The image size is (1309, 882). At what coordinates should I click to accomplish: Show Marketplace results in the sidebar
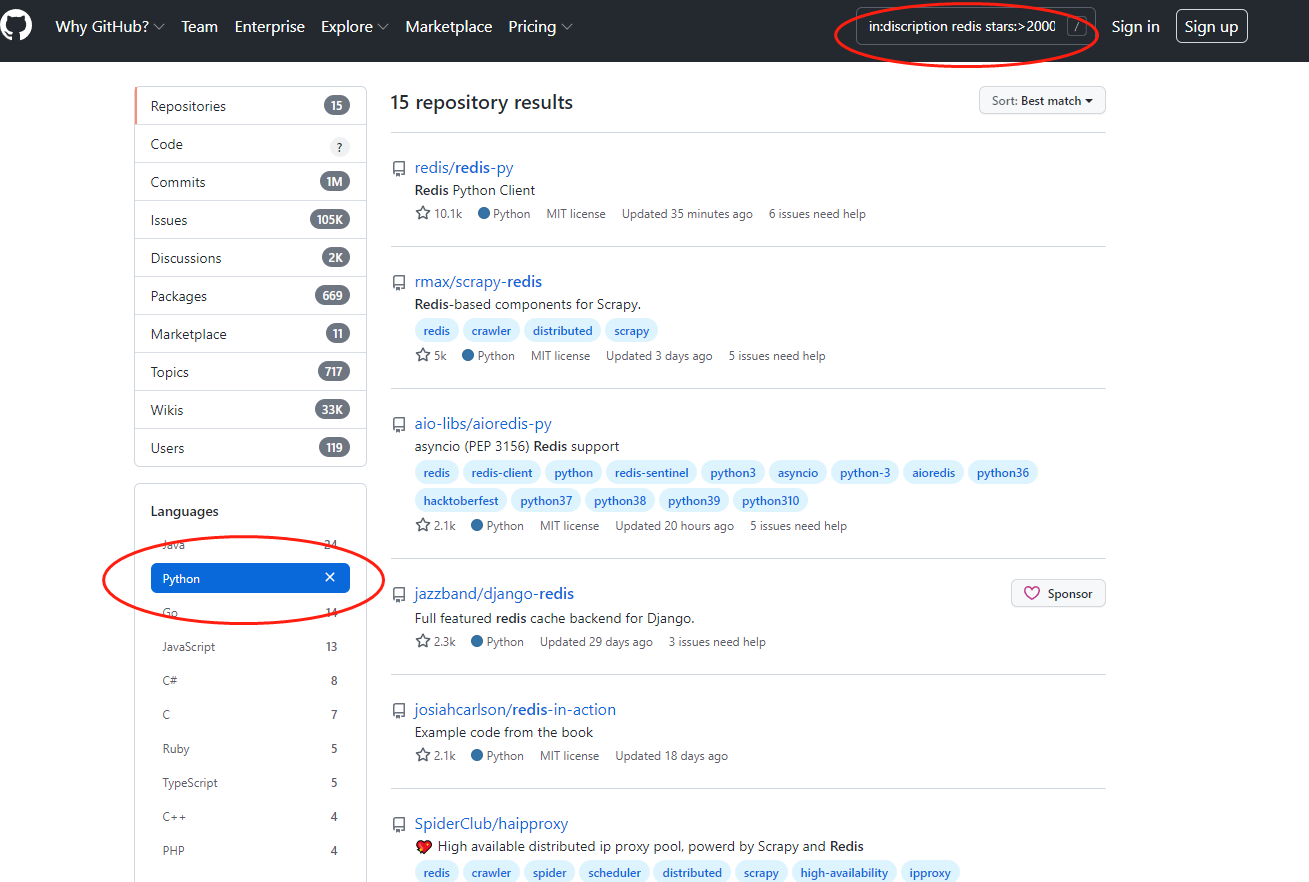click(x=250, y=334)
